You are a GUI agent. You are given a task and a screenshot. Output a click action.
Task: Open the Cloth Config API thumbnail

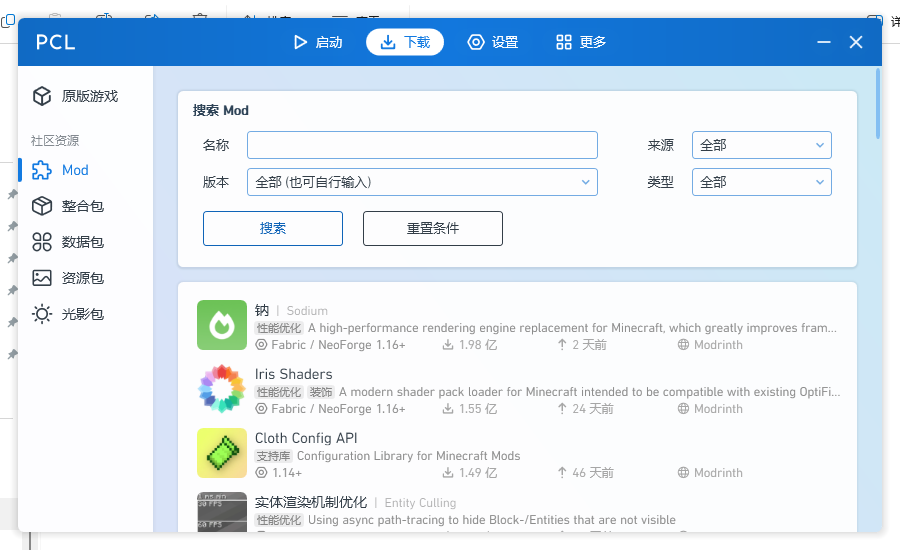coord(222,453)
